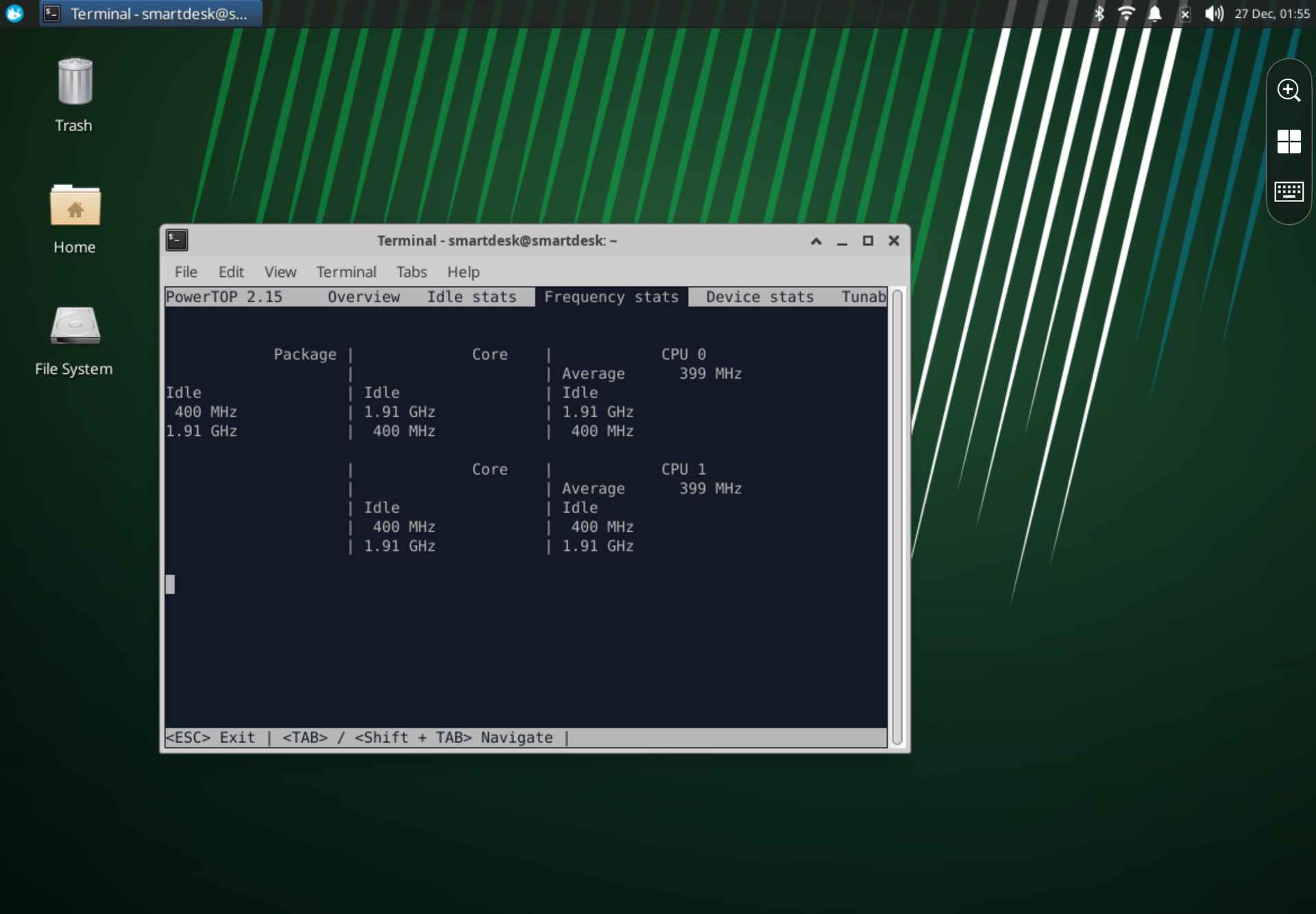Screen dimensions: 1316x914
Task: Show the on-screen keyboard icon
Action: coord(1288,192)
